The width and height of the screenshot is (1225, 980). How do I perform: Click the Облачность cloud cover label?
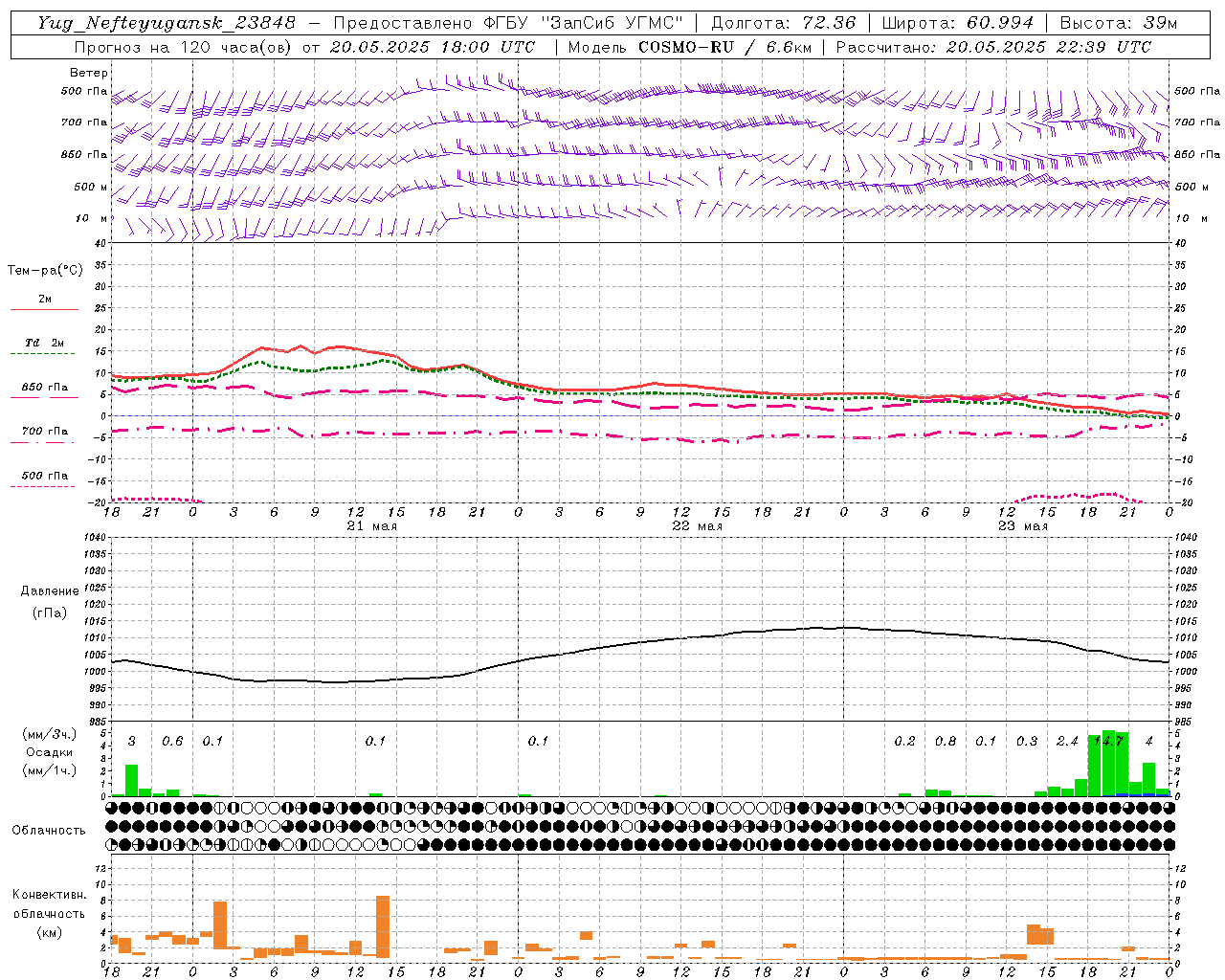(49, 831)
